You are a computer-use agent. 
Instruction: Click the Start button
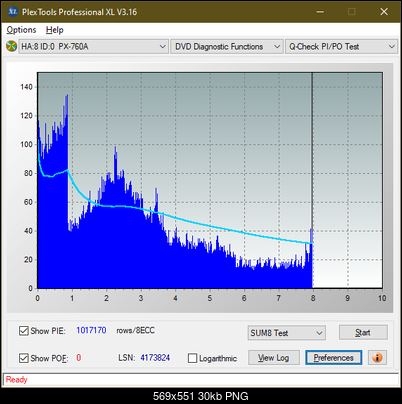pos(363,332)
